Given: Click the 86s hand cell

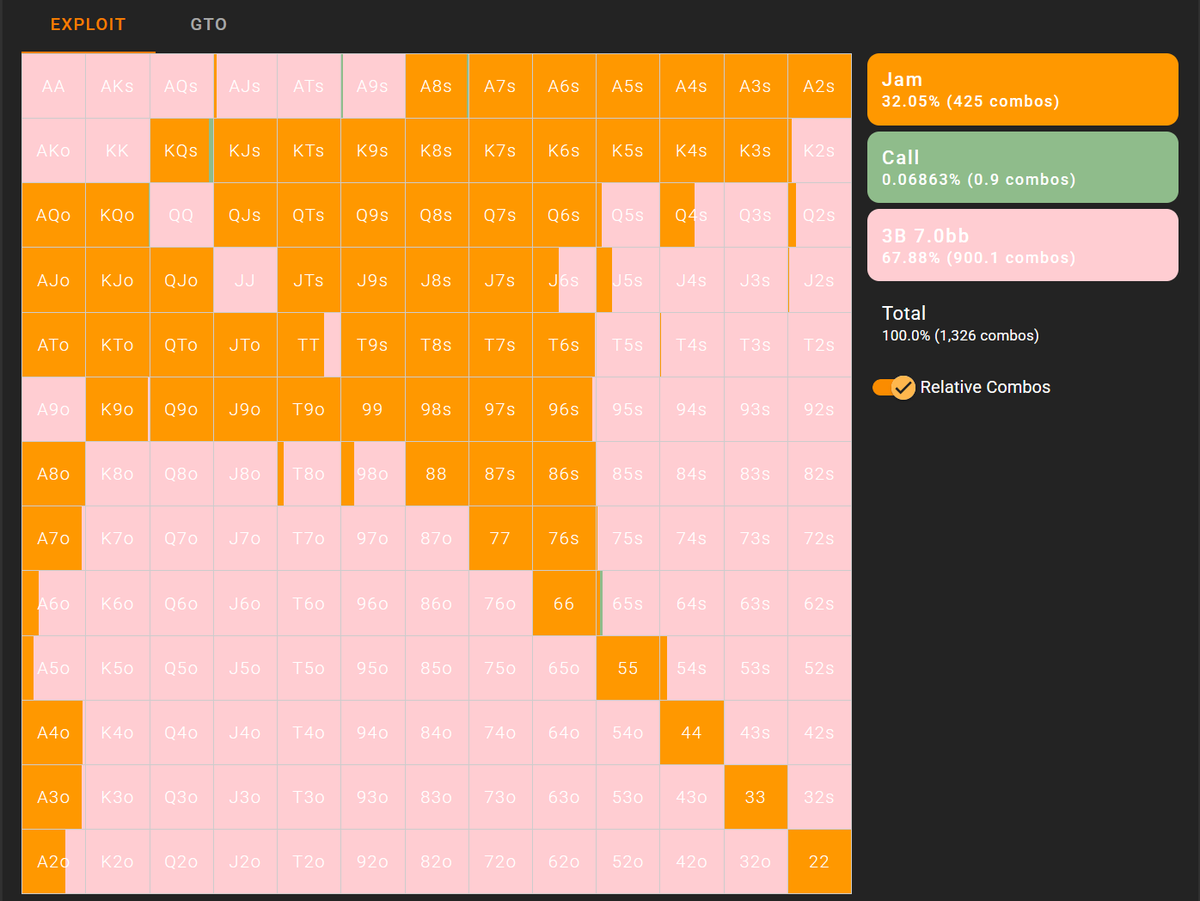Looking at the screenshot, I should [564, 474].
